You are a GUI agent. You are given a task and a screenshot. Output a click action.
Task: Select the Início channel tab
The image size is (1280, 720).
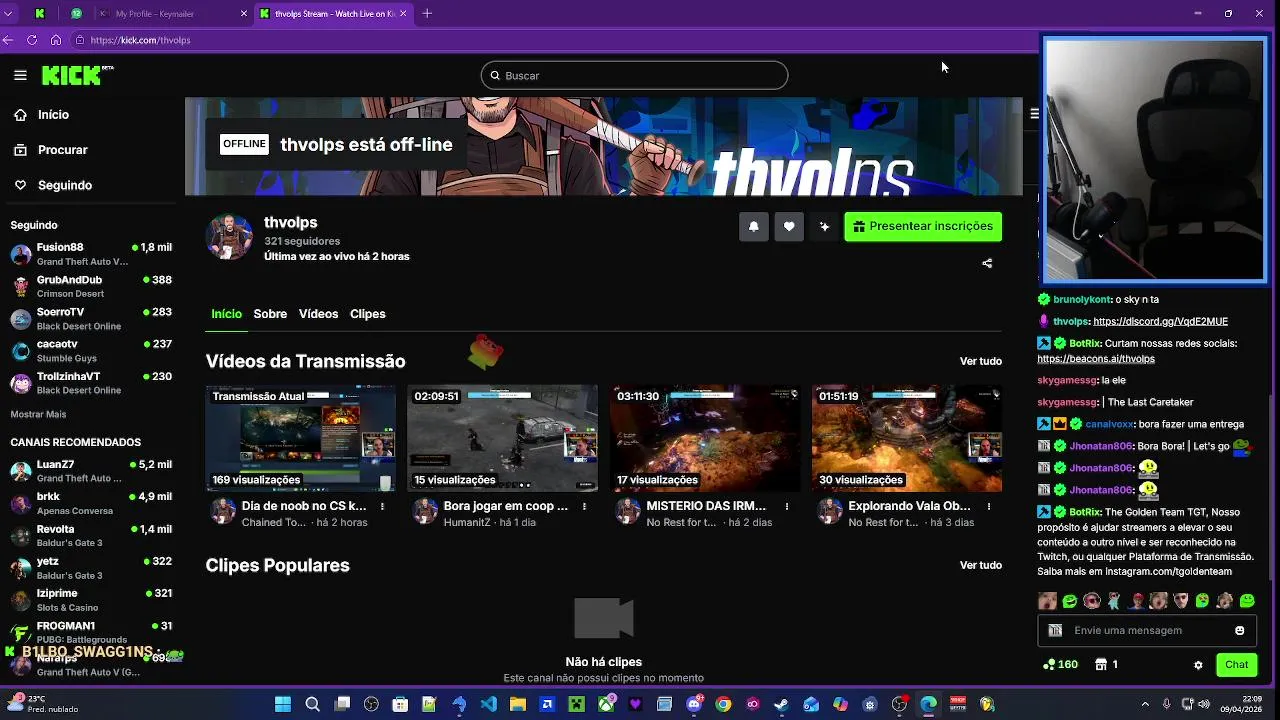click(x=226, y=314)
